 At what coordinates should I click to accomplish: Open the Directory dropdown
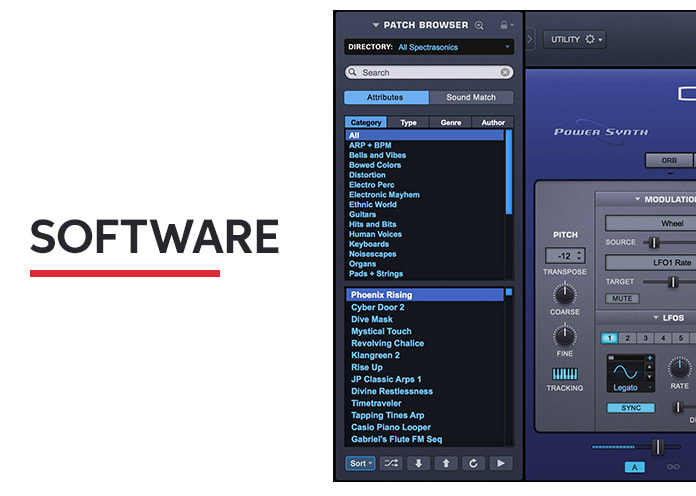pyautogui.click(x=429, y=47)
